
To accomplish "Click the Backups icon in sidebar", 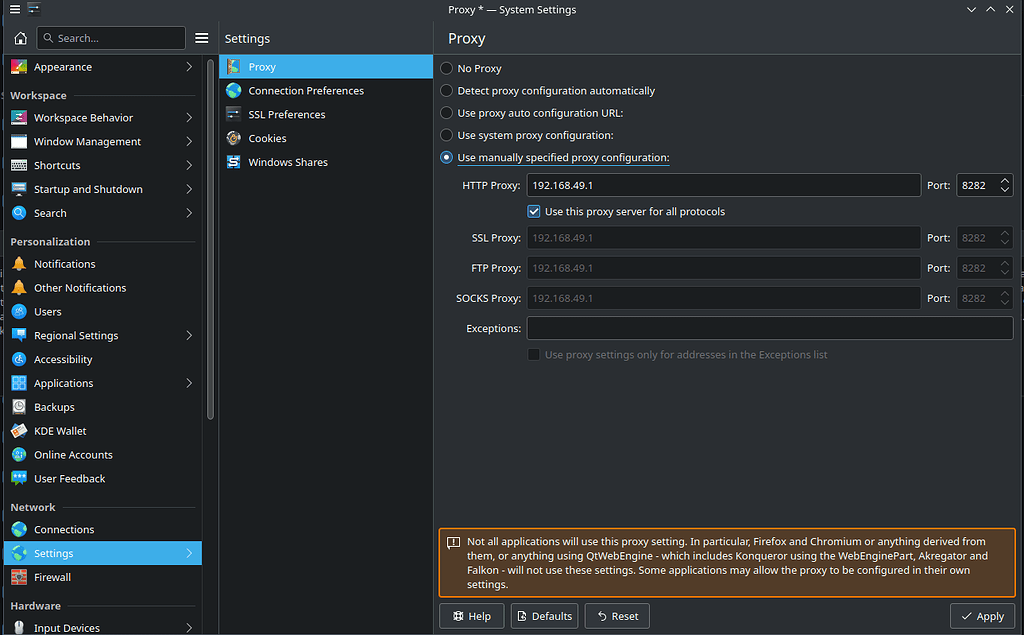I will pyautogui.click(x=18, y=407).
